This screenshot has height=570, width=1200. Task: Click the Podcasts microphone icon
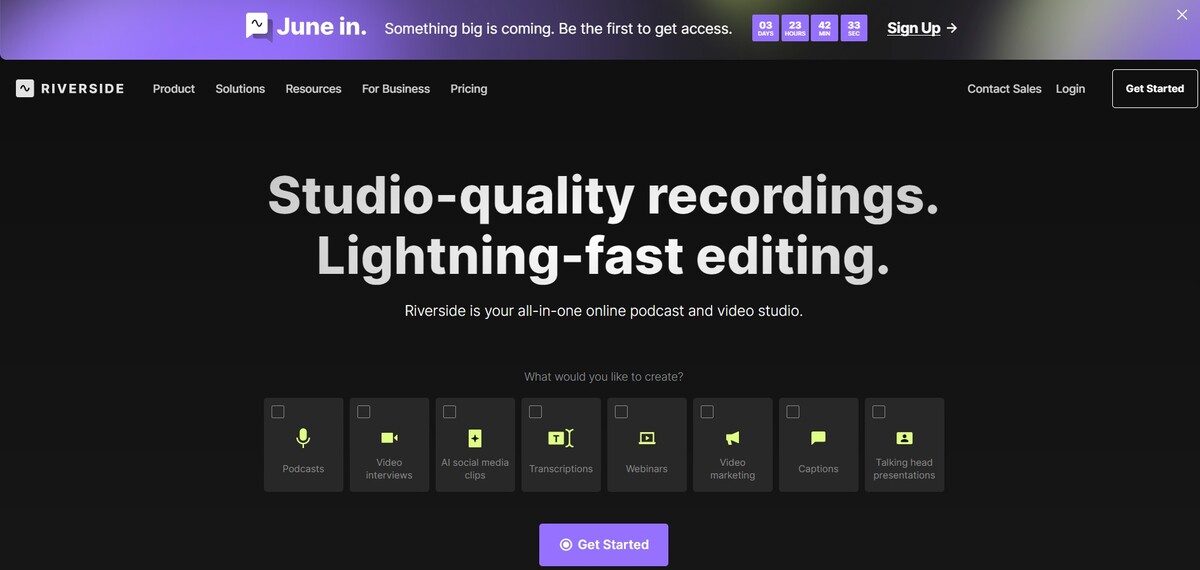(x=303, y=438)
